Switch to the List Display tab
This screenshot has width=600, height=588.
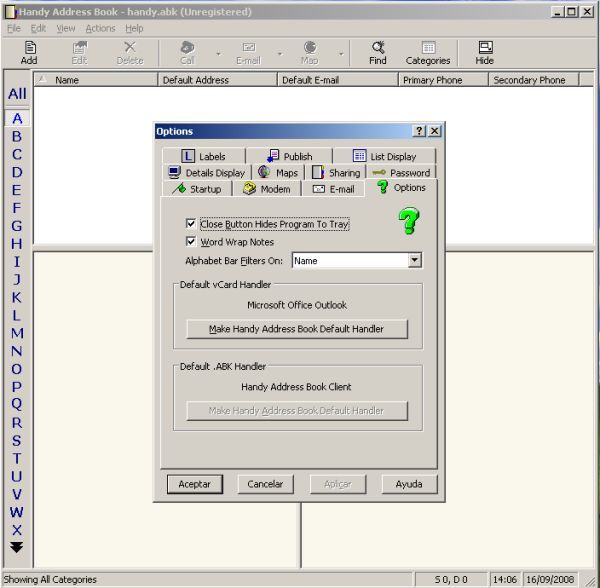[384, 156]
